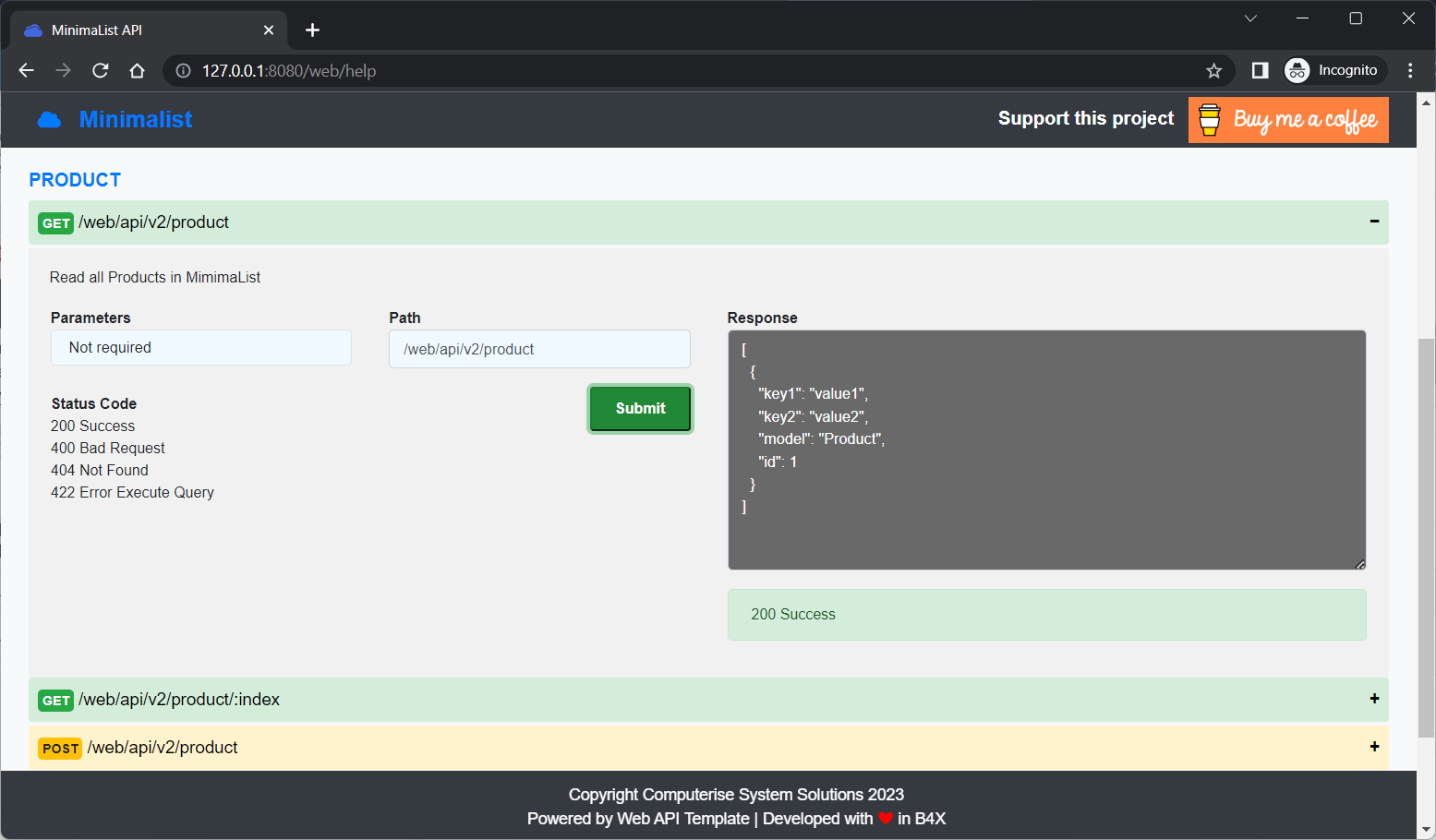Click the Parameters Not required field

(x=201, y=347)
